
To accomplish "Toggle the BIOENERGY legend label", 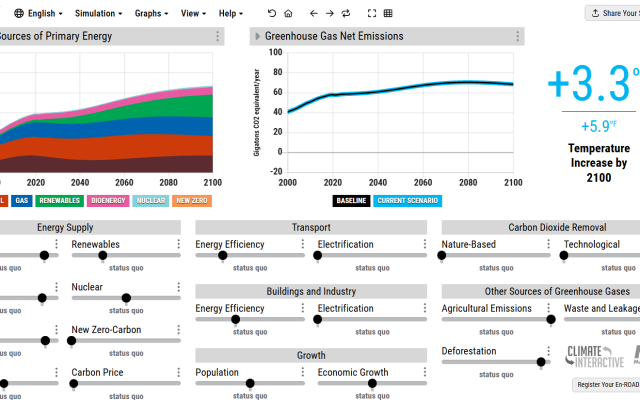I will point(108,201).
